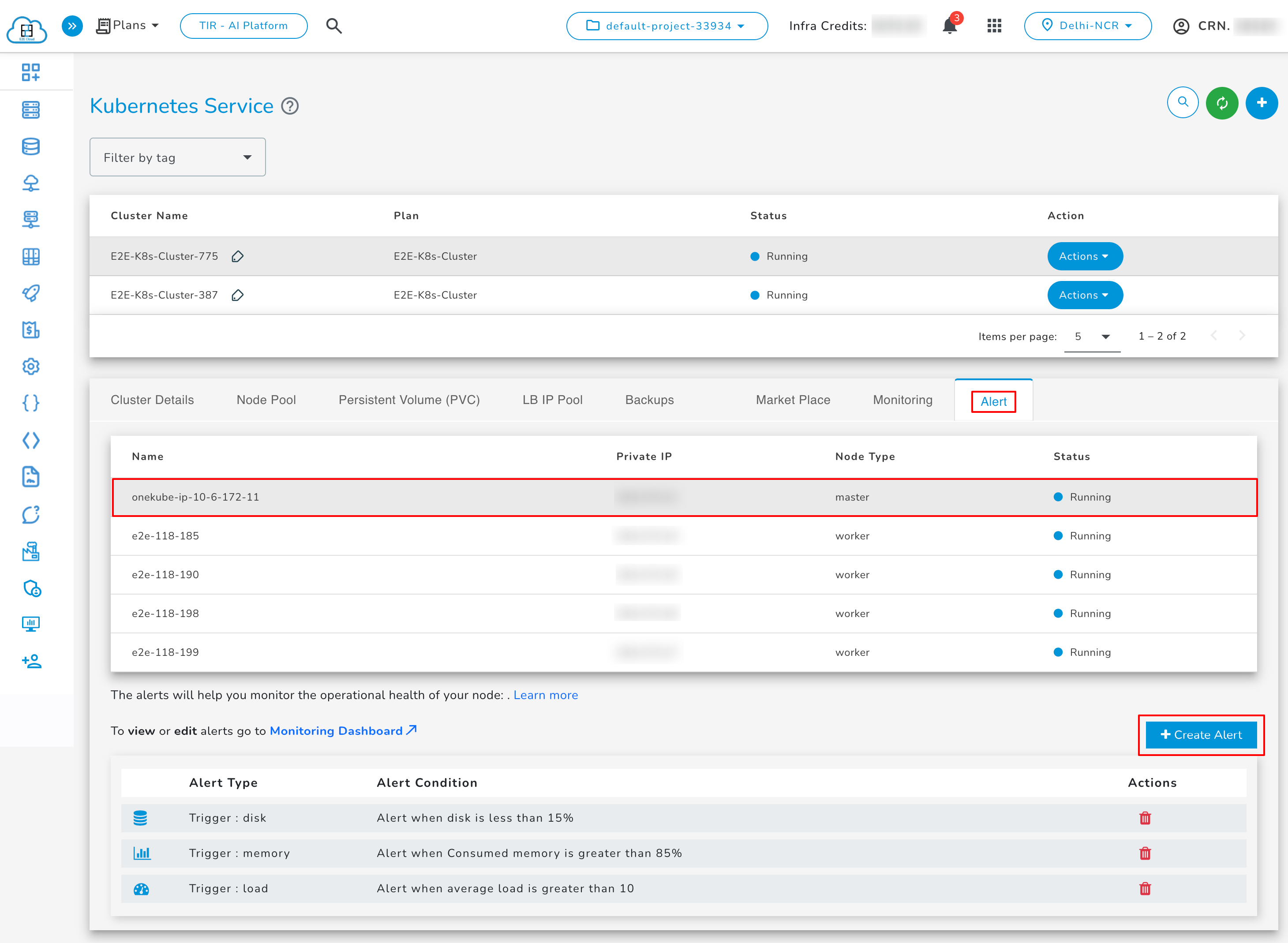
Task: Open the curly braces sidebar icon
Action: click(x=31, y=404)
